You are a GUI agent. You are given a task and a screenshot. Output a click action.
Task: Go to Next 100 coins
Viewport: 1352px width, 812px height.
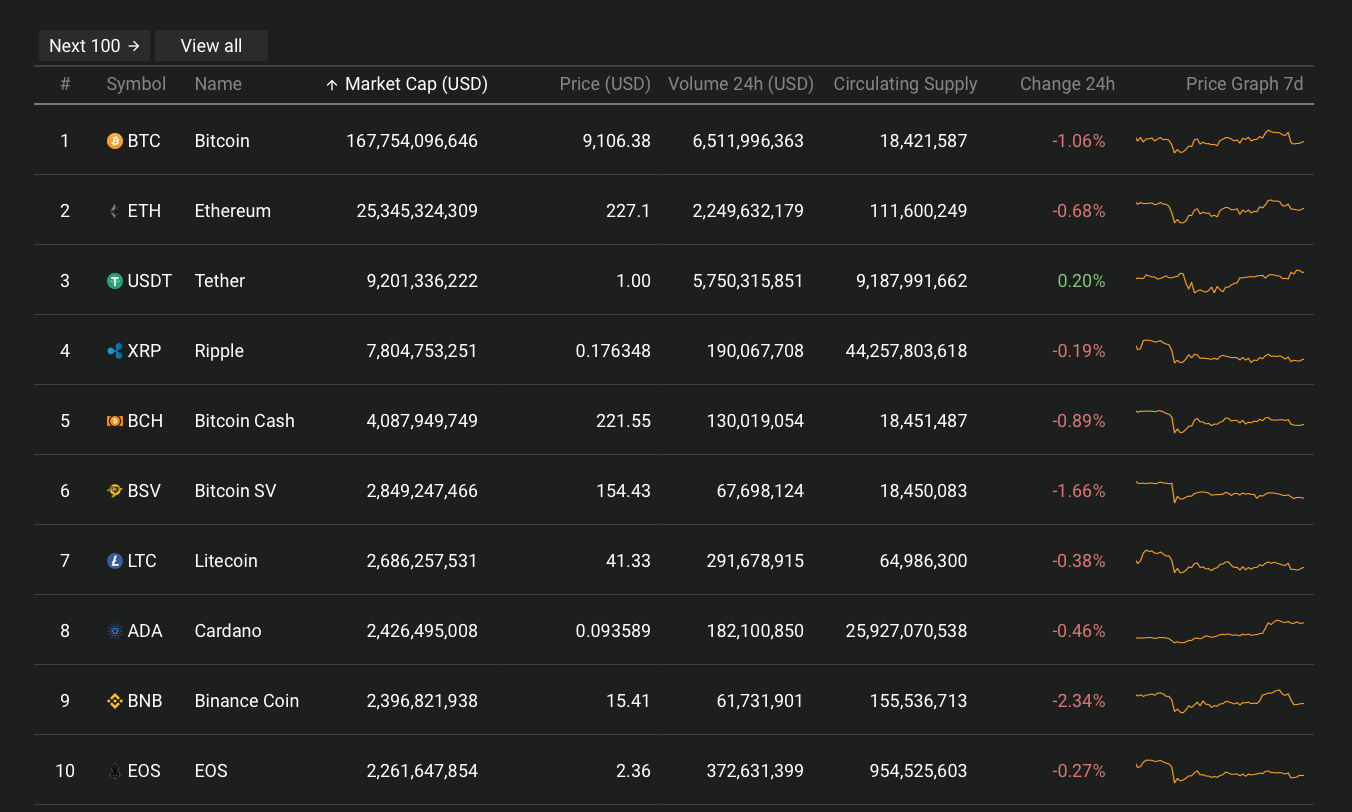click(x=94, y=46)
